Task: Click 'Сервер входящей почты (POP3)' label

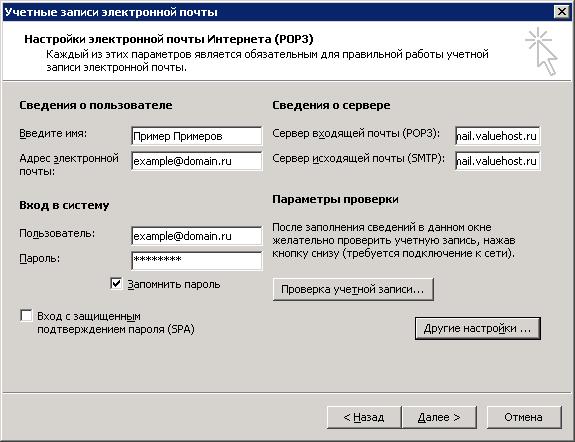Action: (356, 133)
